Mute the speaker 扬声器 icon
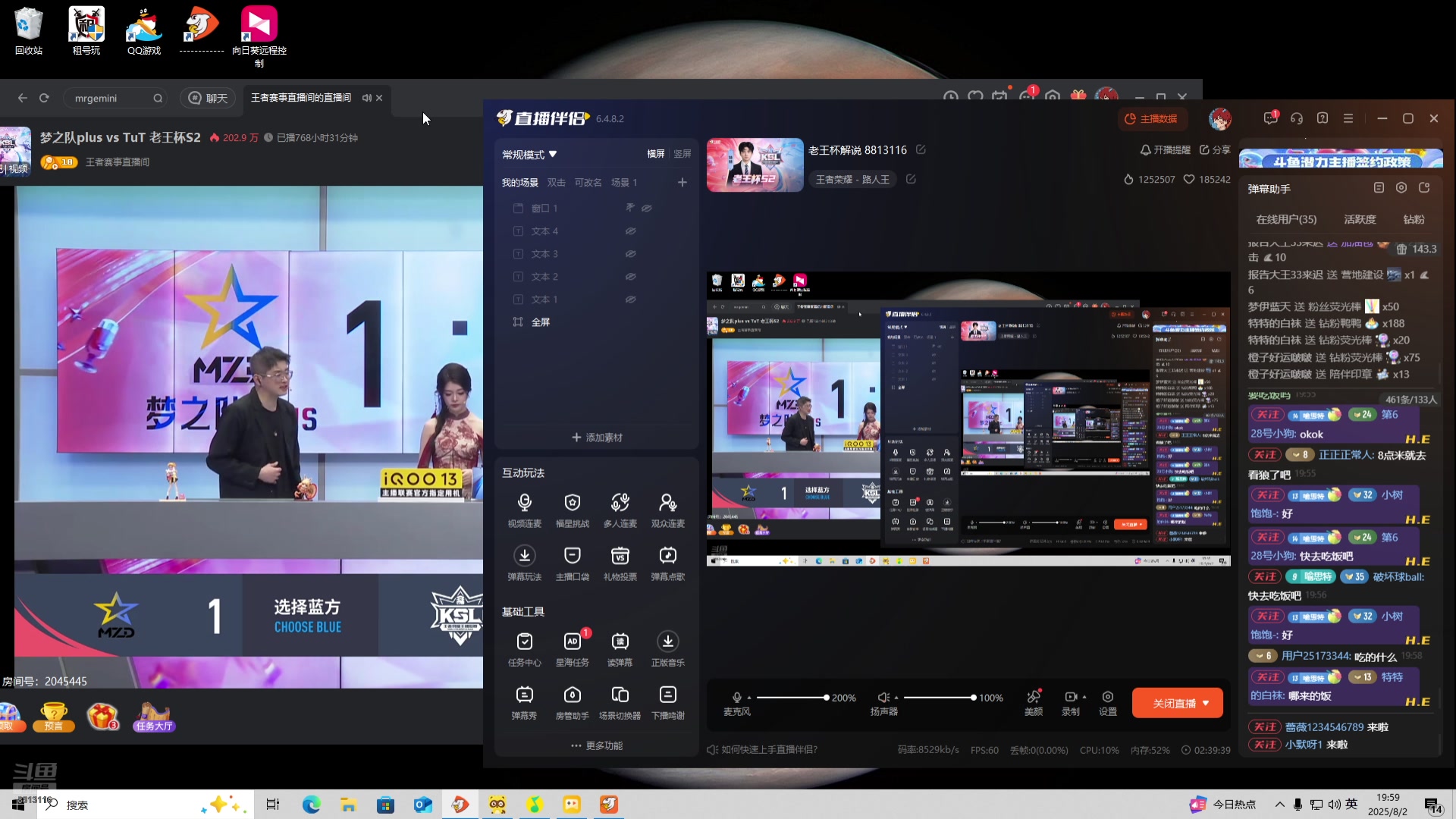The height and width of the screenshot is (819, 1456). tap(883, 697)
